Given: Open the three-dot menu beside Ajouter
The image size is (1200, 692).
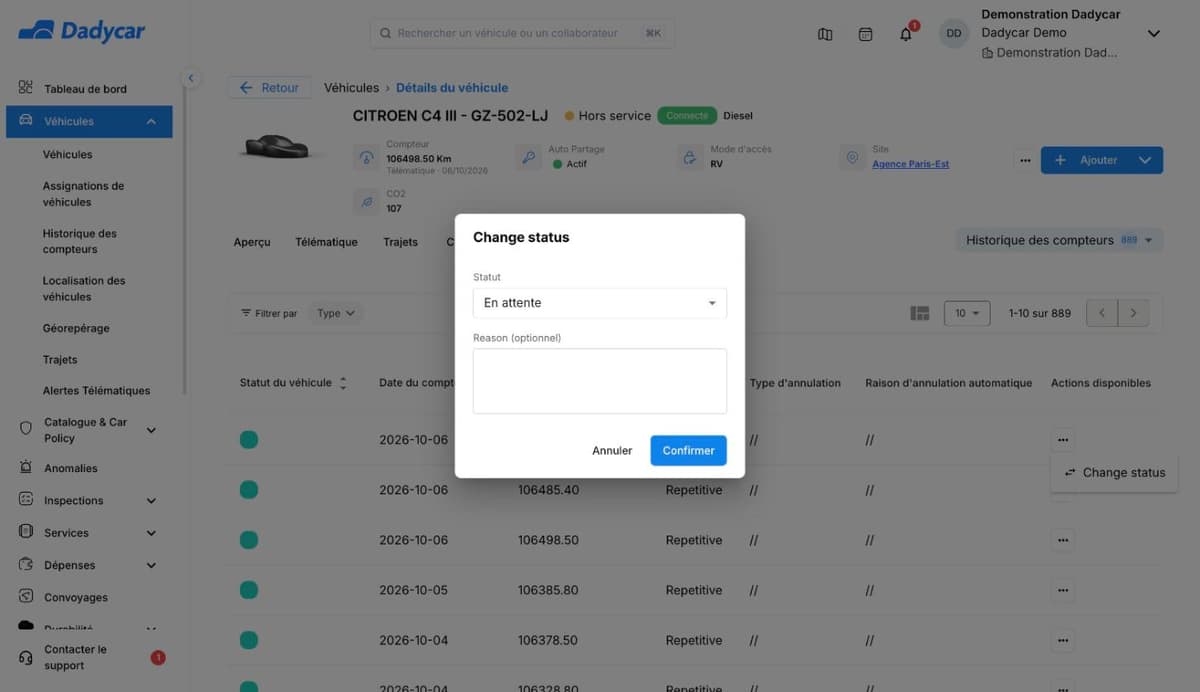Looking at the screenshot, I should click(x=1024, y=160).
